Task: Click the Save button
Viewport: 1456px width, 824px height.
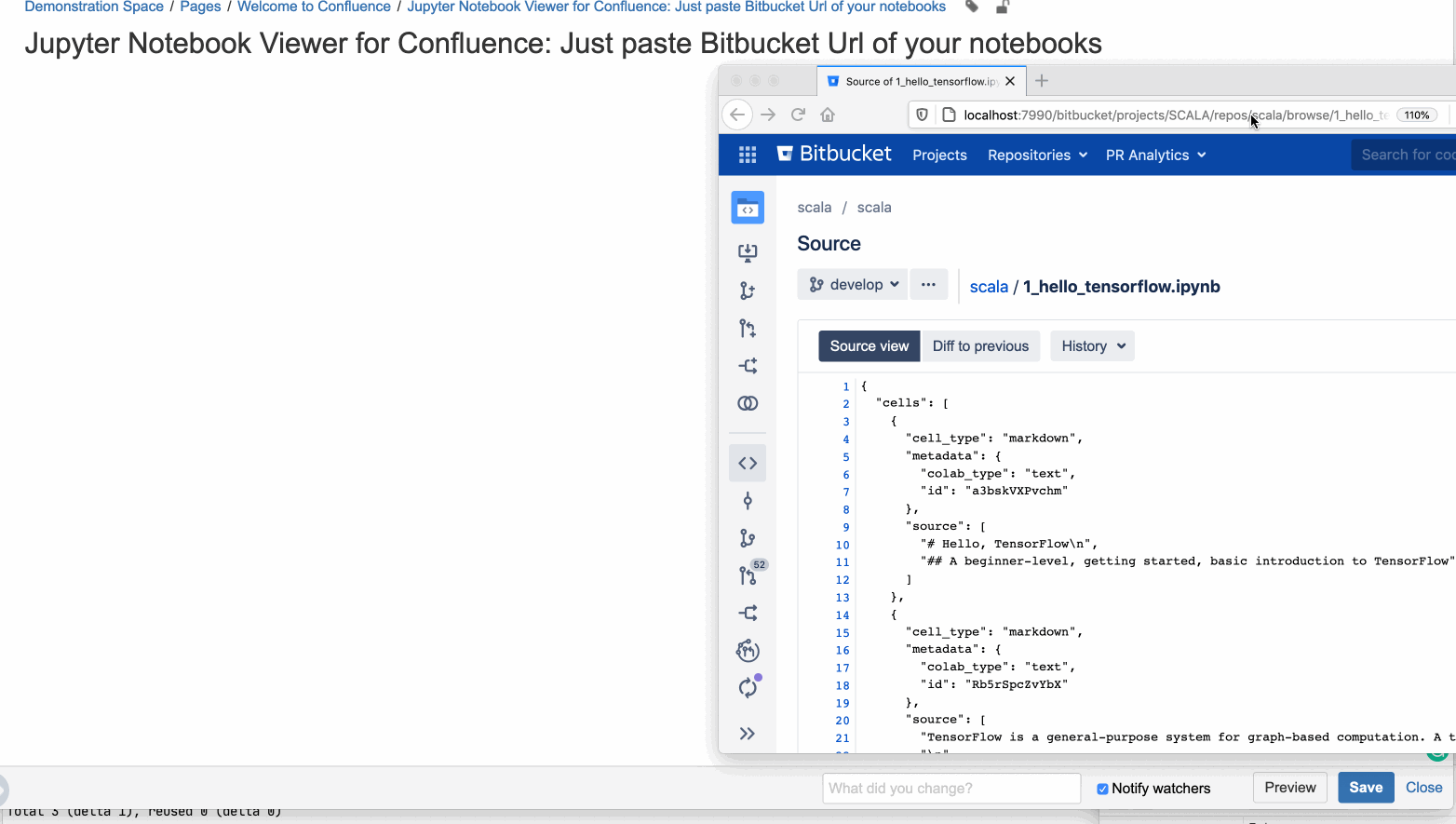Action: pos(1365,787)
